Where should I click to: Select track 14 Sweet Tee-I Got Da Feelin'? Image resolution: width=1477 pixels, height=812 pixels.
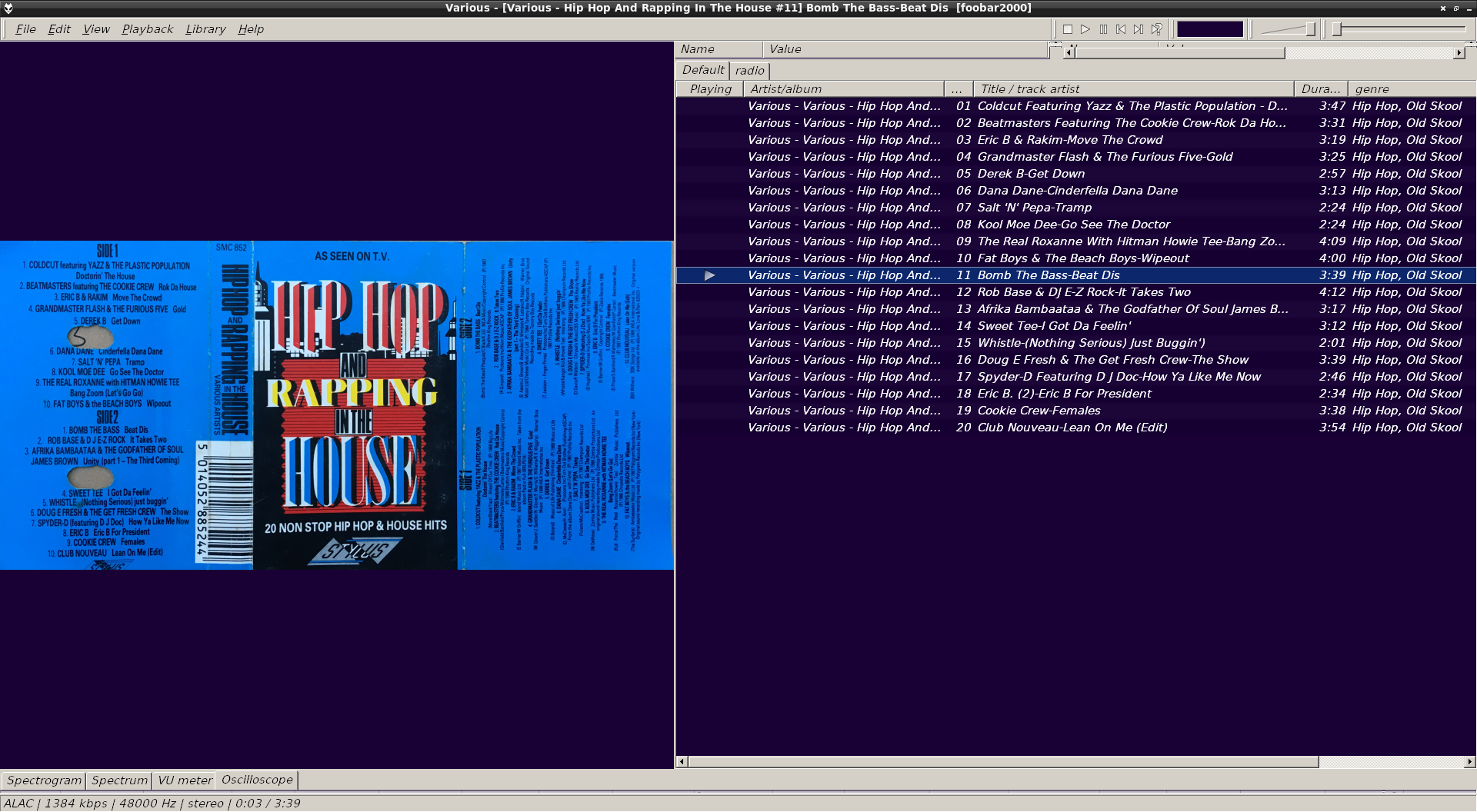[x=1076, y=326]
